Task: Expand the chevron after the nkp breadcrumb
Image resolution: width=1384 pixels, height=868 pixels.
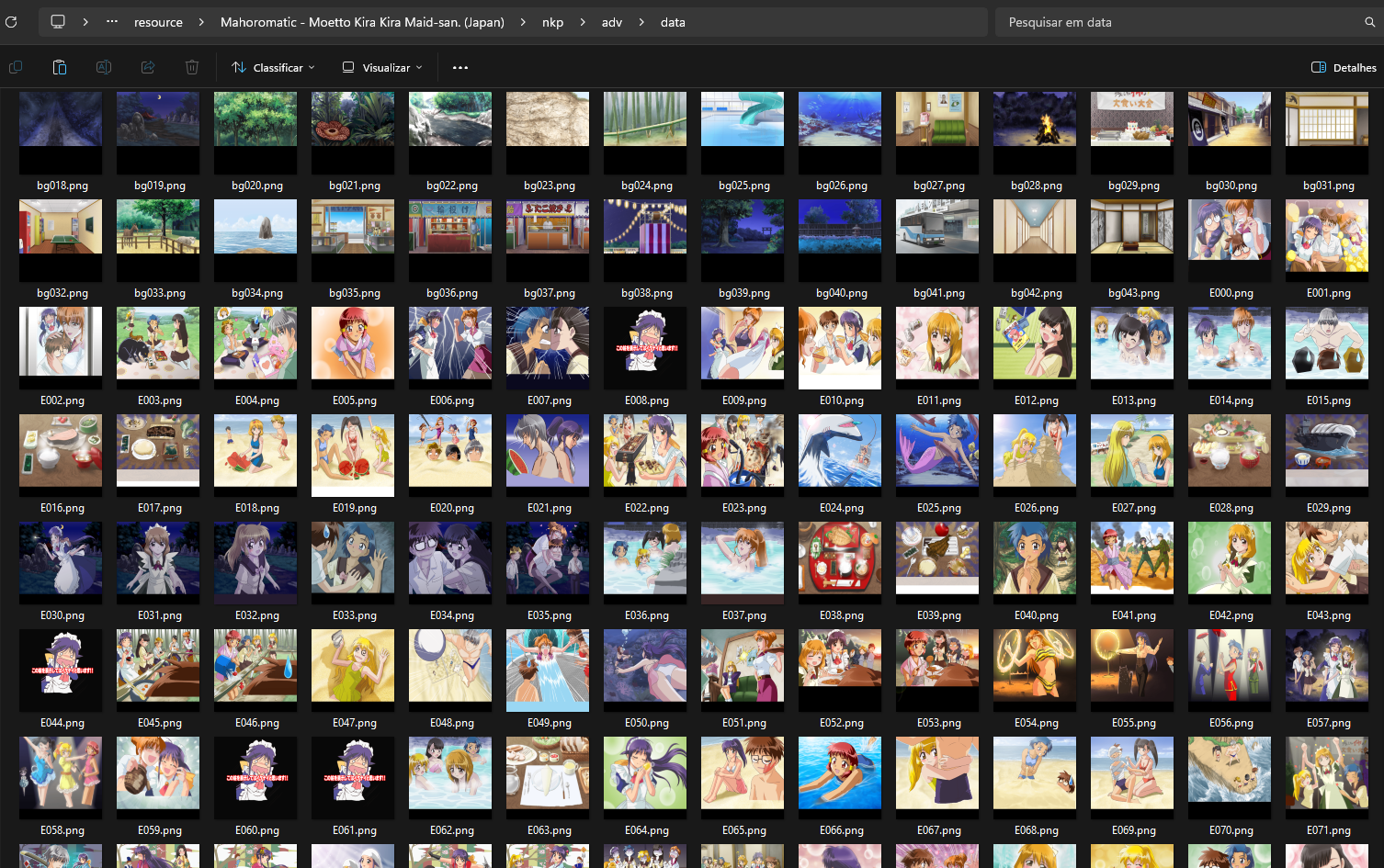Action: (x=583, y=22)
